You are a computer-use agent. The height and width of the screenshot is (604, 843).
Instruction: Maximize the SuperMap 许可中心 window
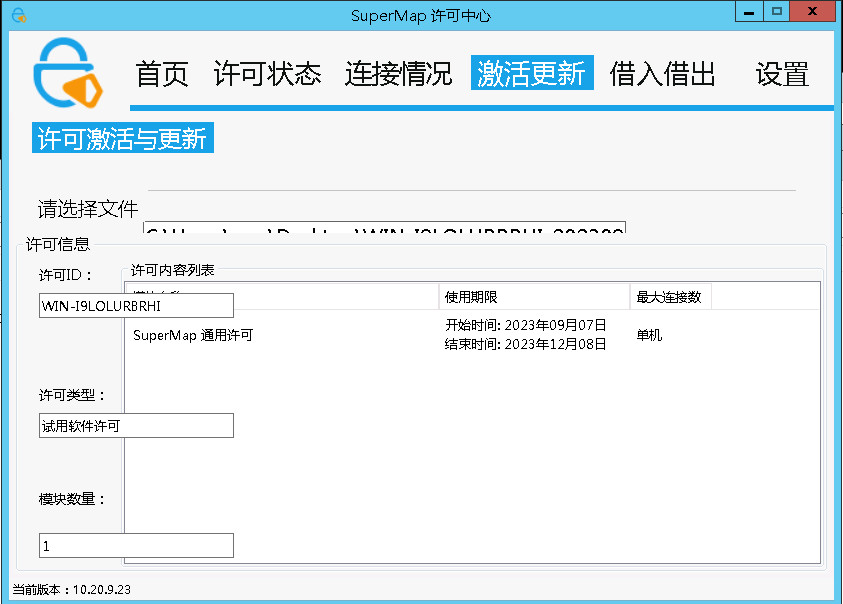click(x=776, y=12)
